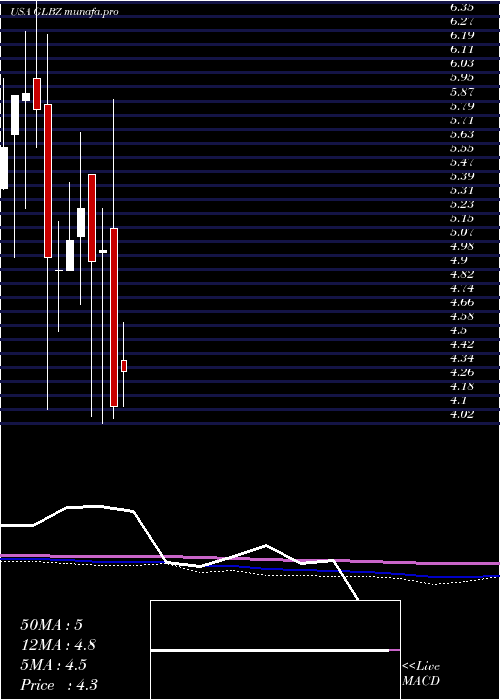Click the 5.15 price axis label
The height and width of the screenshot is (700, 500).
[462, 219]
